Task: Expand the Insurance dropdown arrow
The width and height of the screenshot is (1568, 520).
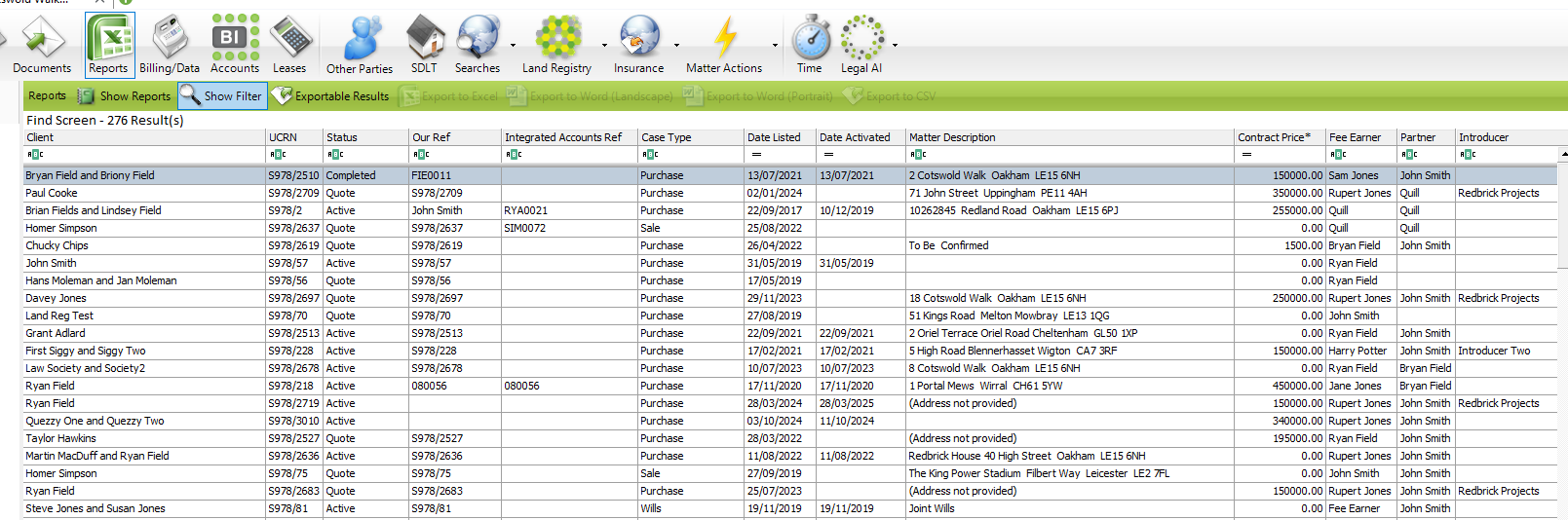Action: point(676,45)
